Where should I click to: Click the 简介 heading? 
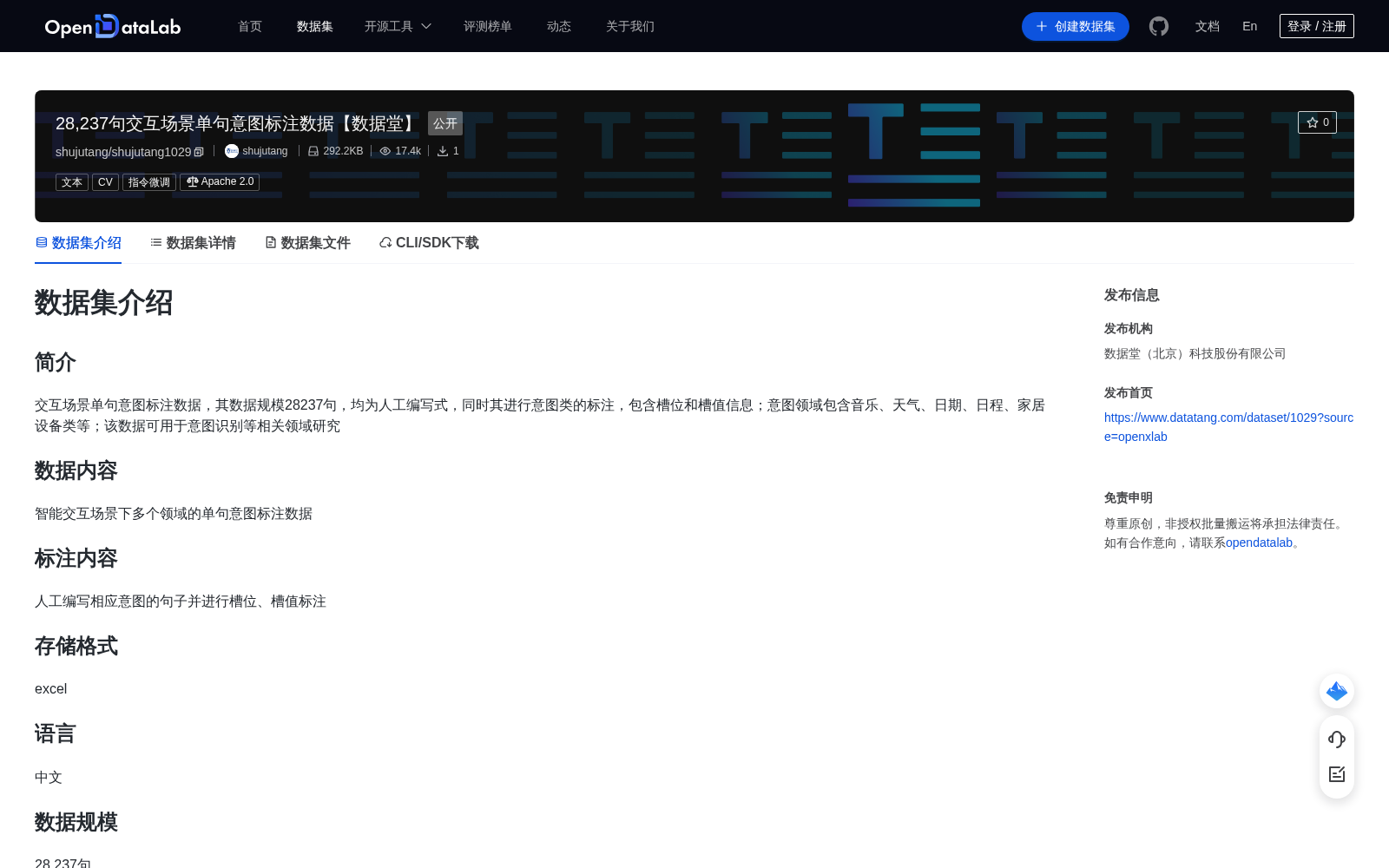[56, 362]
